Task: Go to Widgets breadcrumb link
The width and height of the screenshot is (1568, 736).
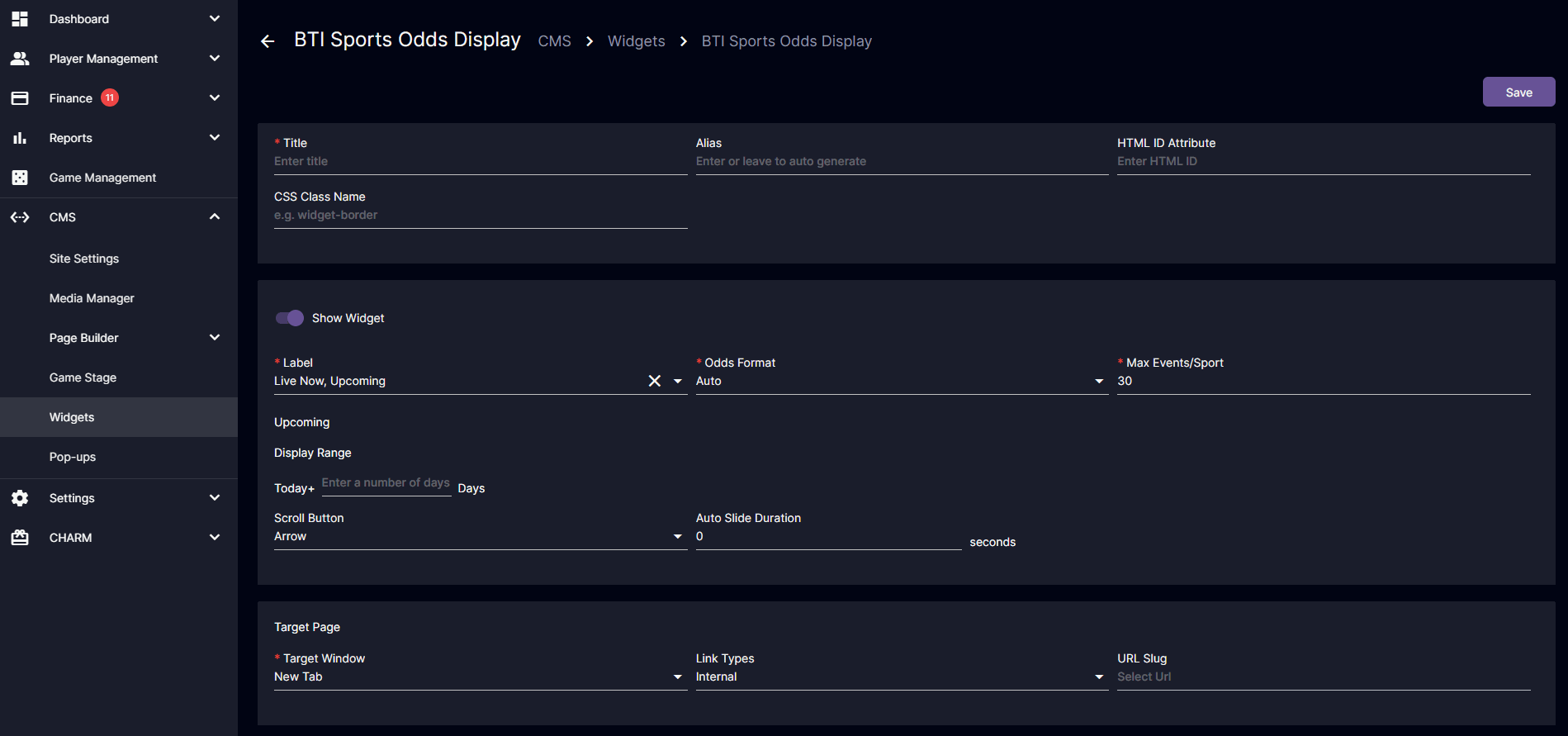Action: click(636, 41)
